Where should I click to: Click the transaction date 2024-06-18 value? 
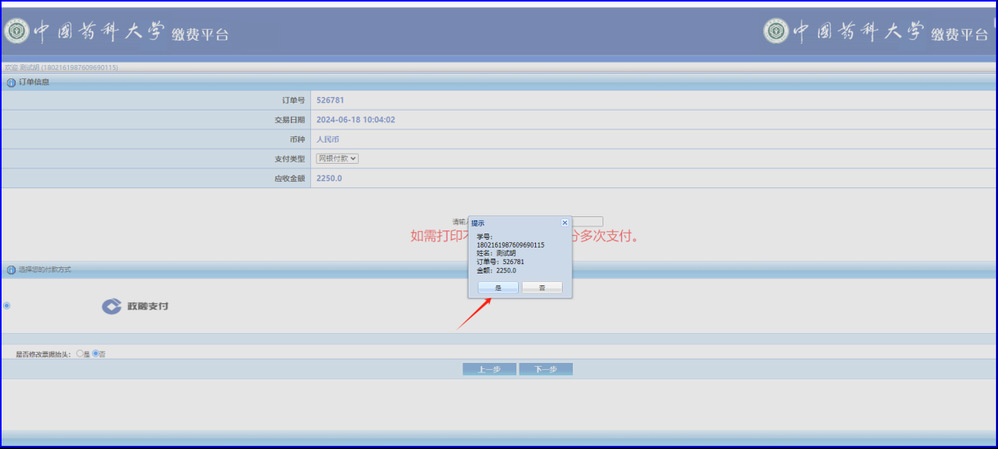point(355,120)
